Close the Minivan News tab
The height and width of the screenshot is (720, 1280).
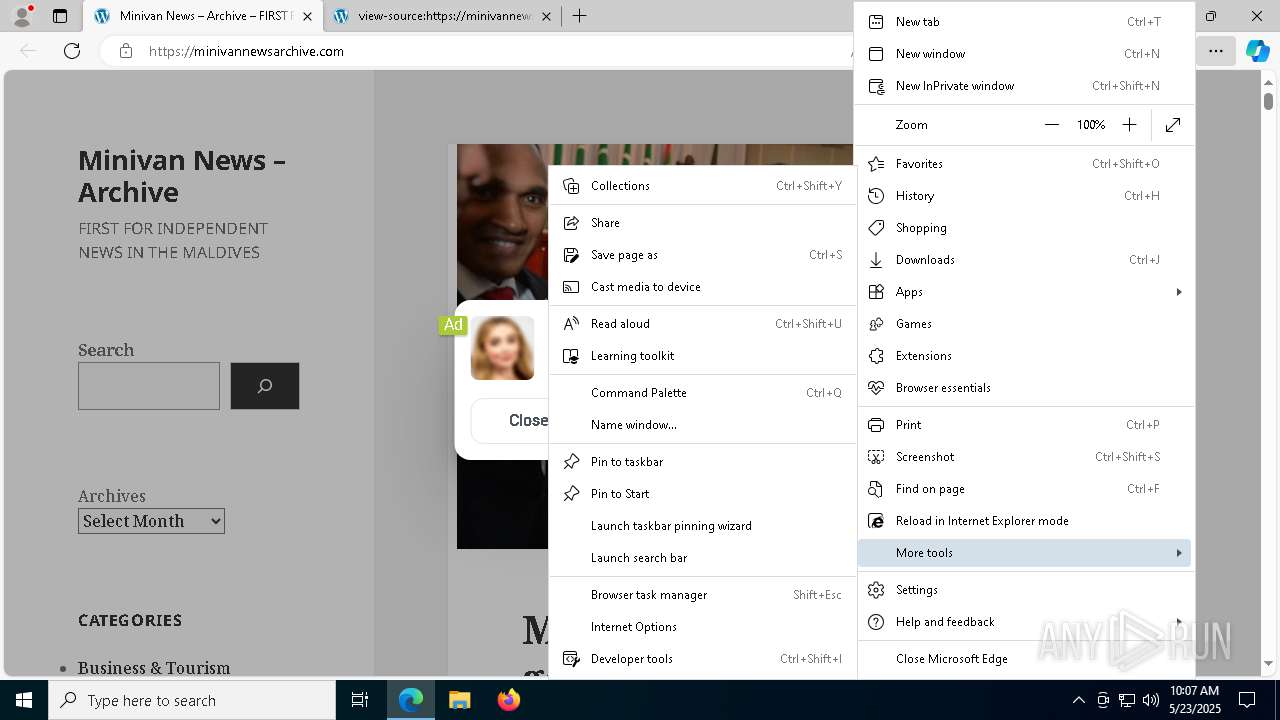click(x=307, y=16)
